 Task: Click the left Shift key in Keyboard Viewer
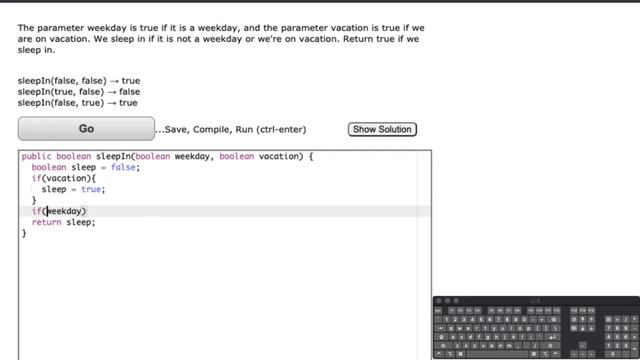click(443, 346)
